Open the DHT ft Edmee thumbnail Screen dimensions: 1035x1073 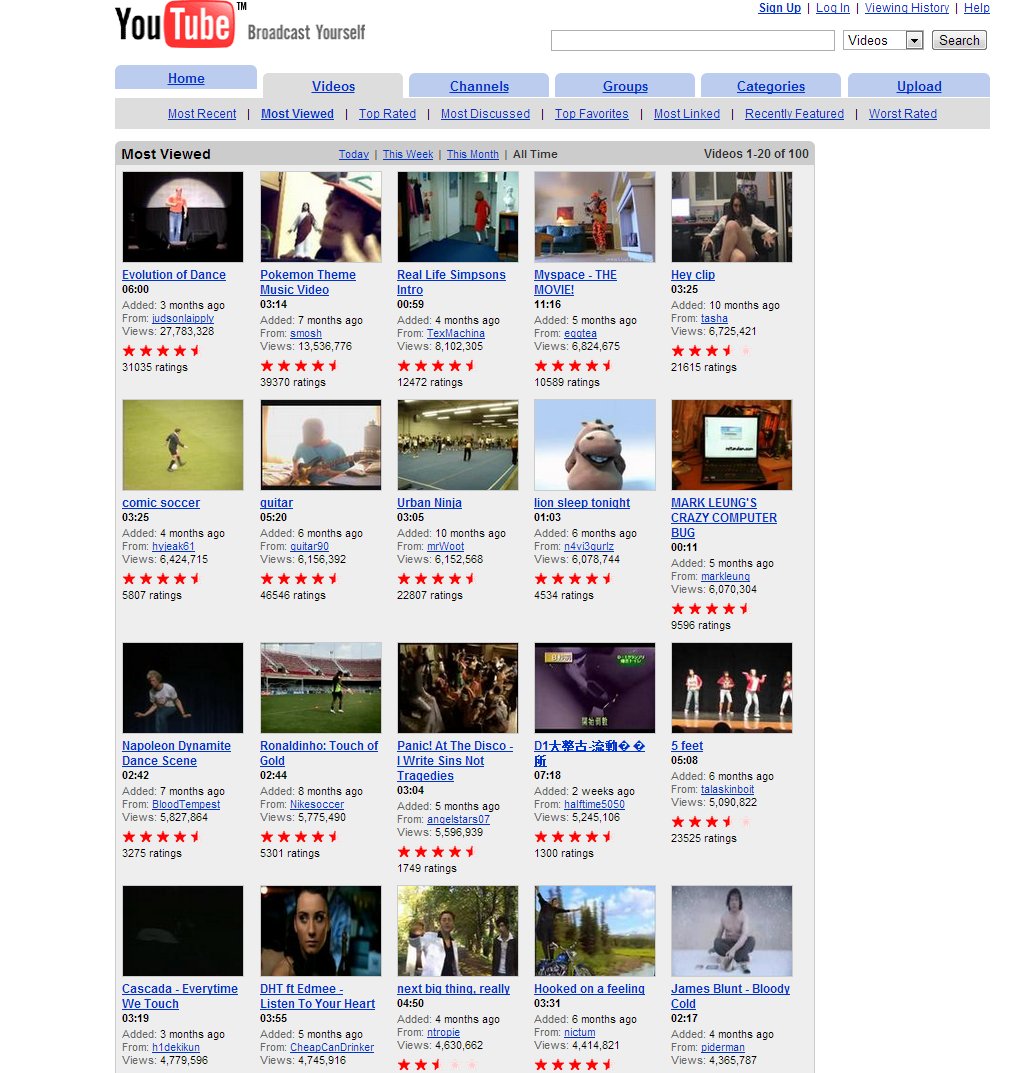point(321,931)
